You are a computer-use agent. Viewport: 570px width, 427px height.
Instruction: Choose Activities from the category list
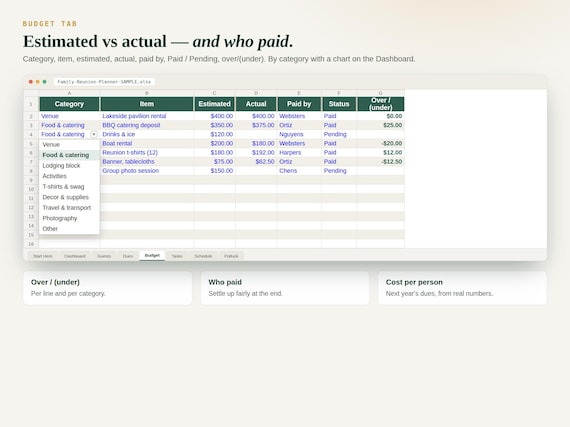[69, 176]
